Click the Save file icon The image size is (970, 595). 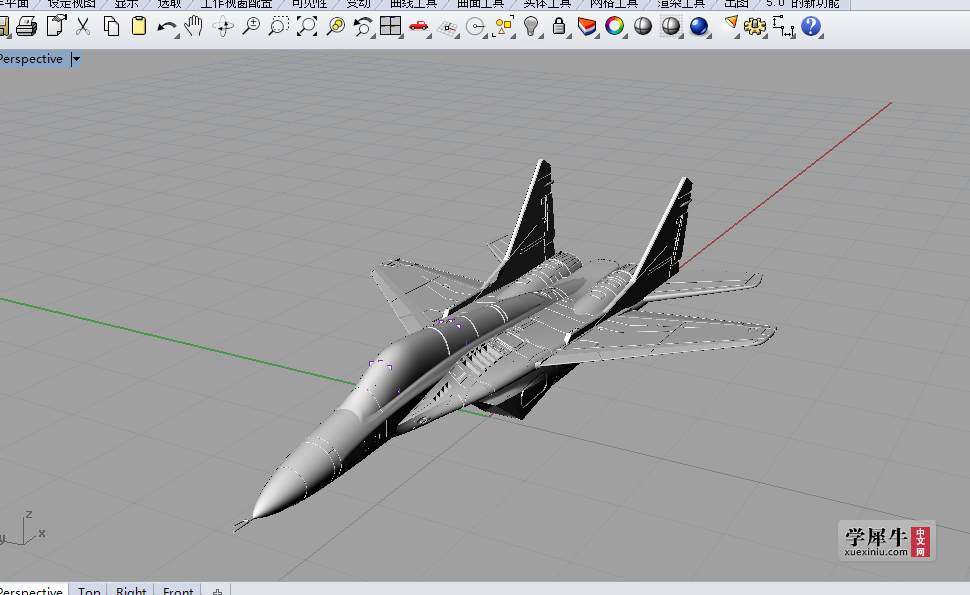click(x=3, y=27)
